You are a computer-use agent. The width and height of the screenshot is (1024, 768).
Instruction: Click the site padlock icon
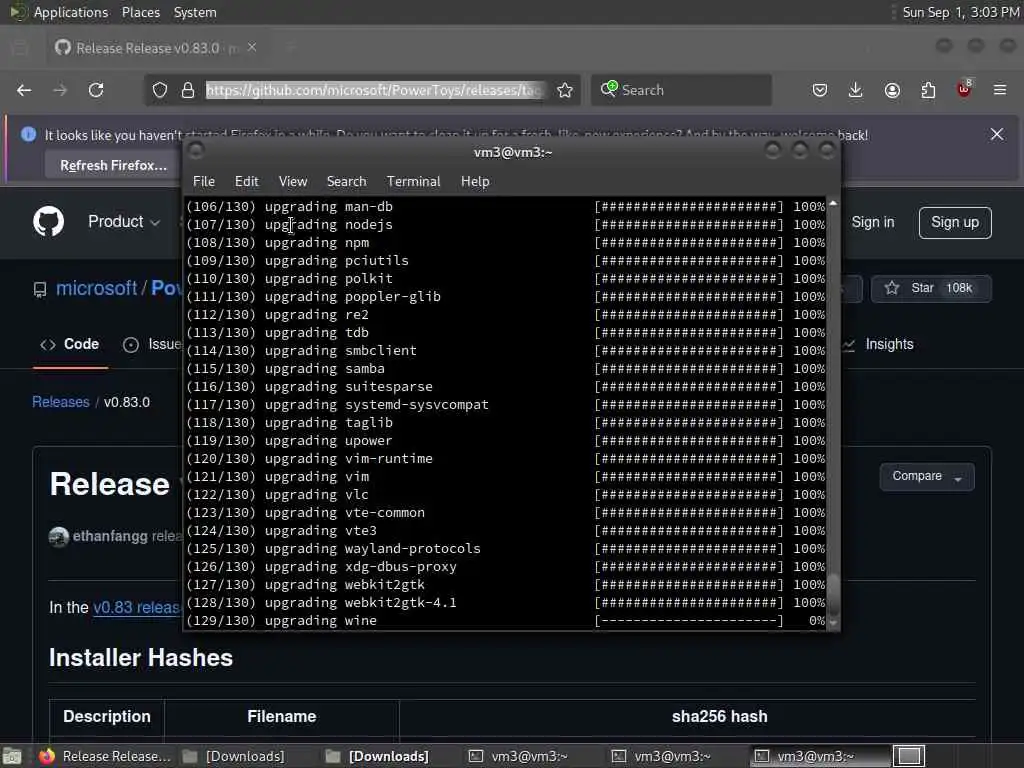pyautogui.click(x=188, y=90)
